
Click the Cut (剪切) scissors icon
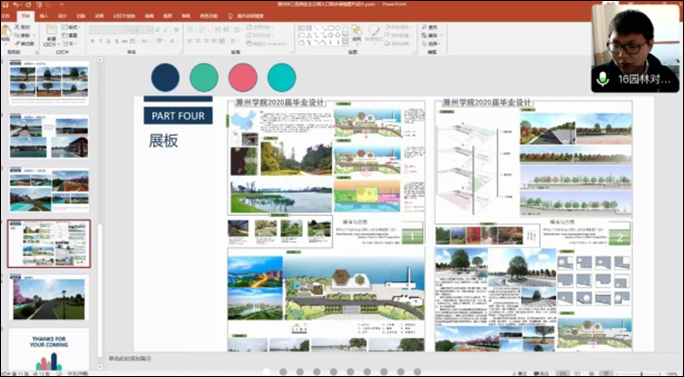(17, 27)
